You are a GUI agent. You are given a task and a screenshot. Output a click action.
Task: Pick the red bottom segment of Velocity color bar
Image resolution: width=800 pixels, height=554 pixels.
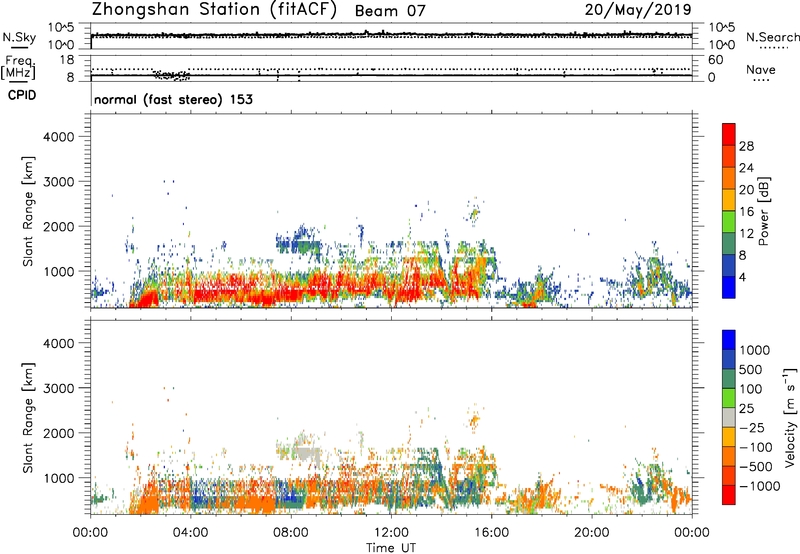coord(729,495)
